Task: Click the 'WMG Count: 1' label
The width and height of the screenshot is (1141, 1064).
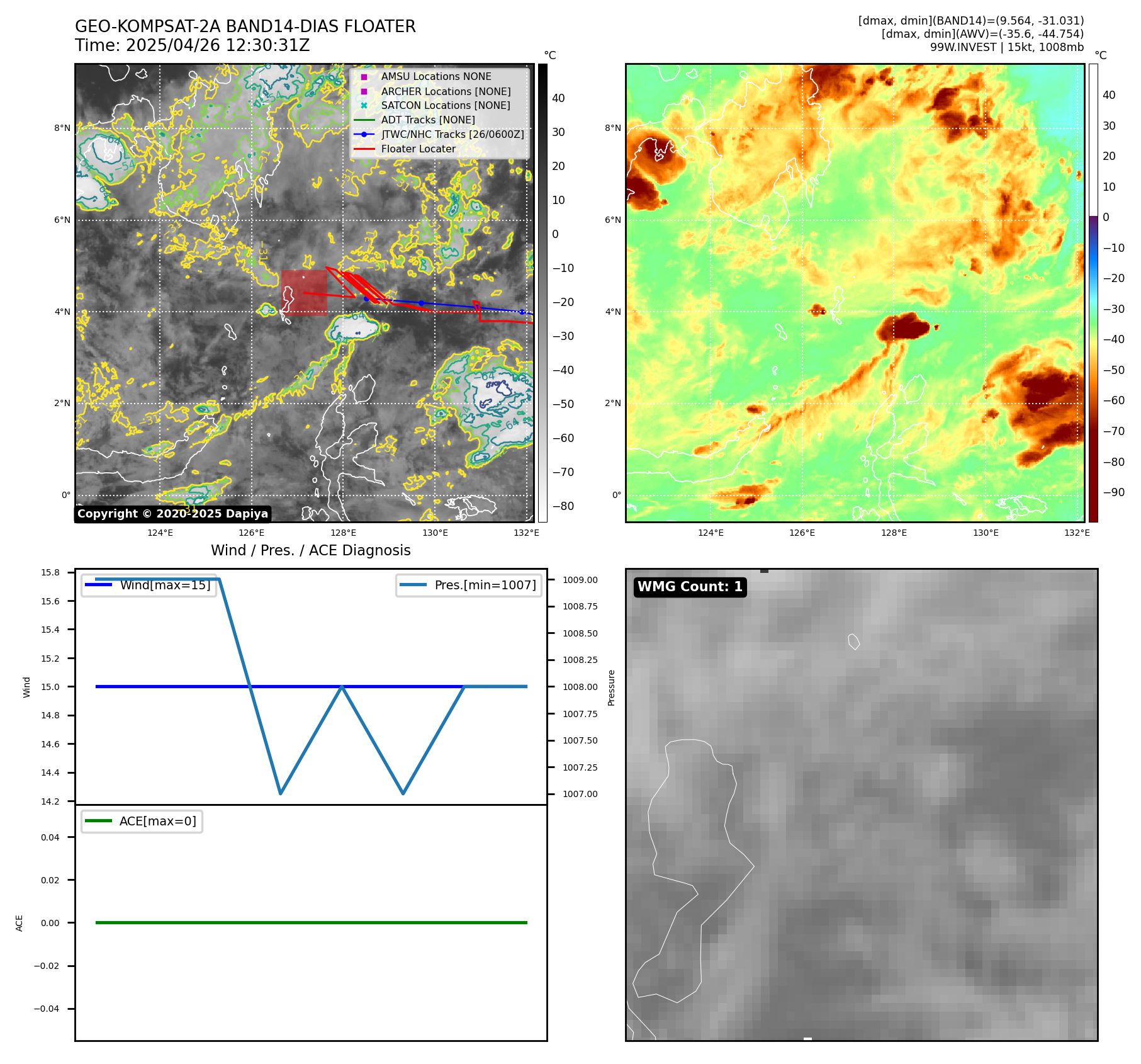Action: click(690, 587)
